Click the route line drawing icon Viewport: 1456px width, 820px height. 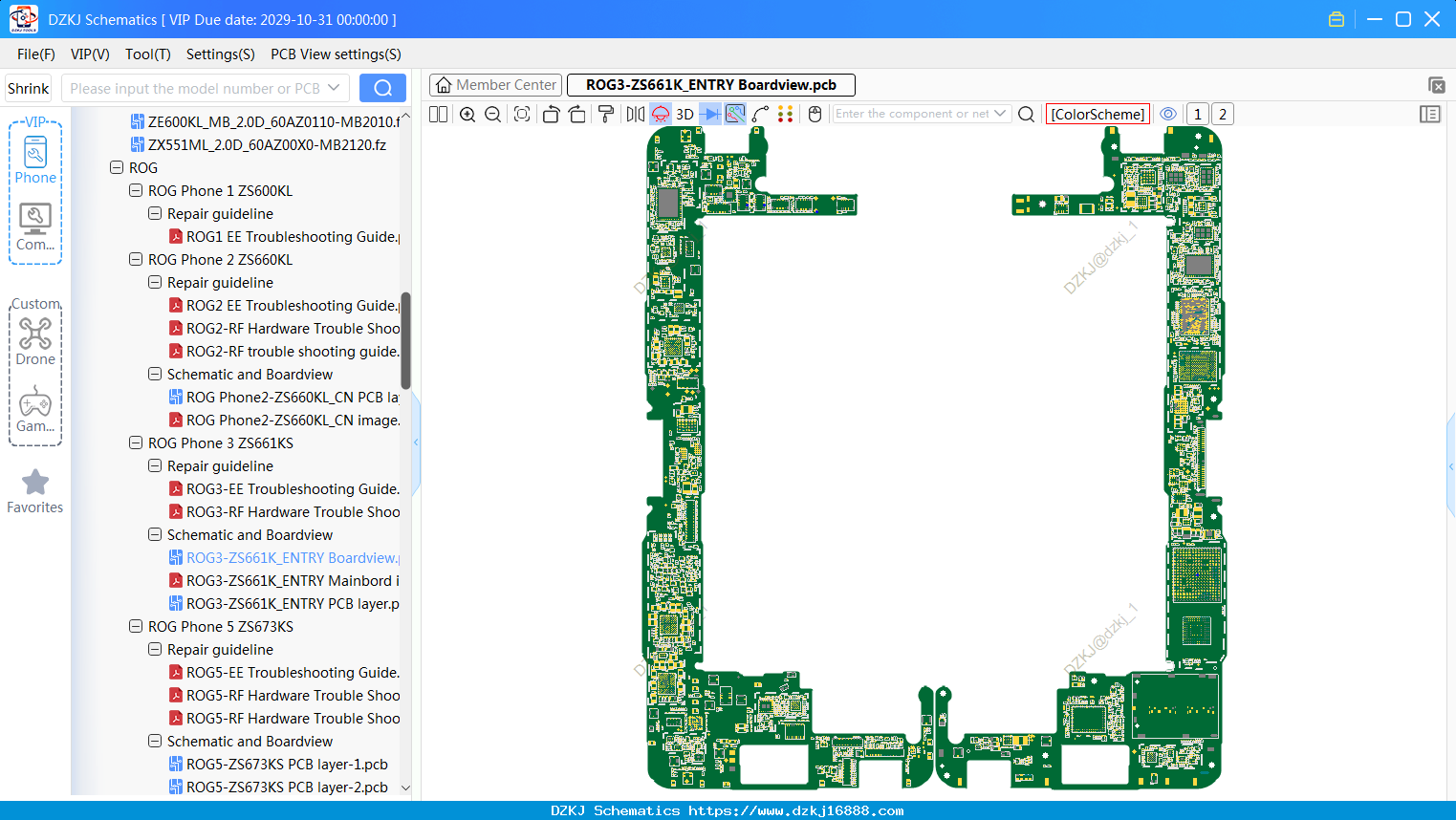pyautogui.click(x=761, y=115)
